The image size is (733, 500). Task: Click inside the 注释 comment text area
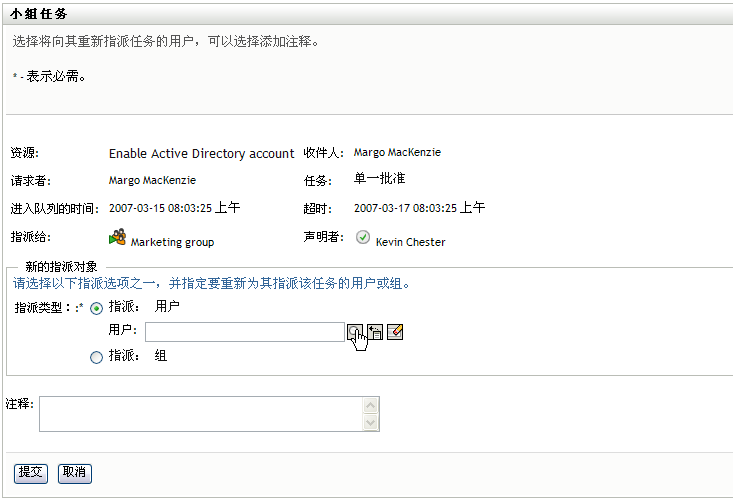(x=200, y=414)
